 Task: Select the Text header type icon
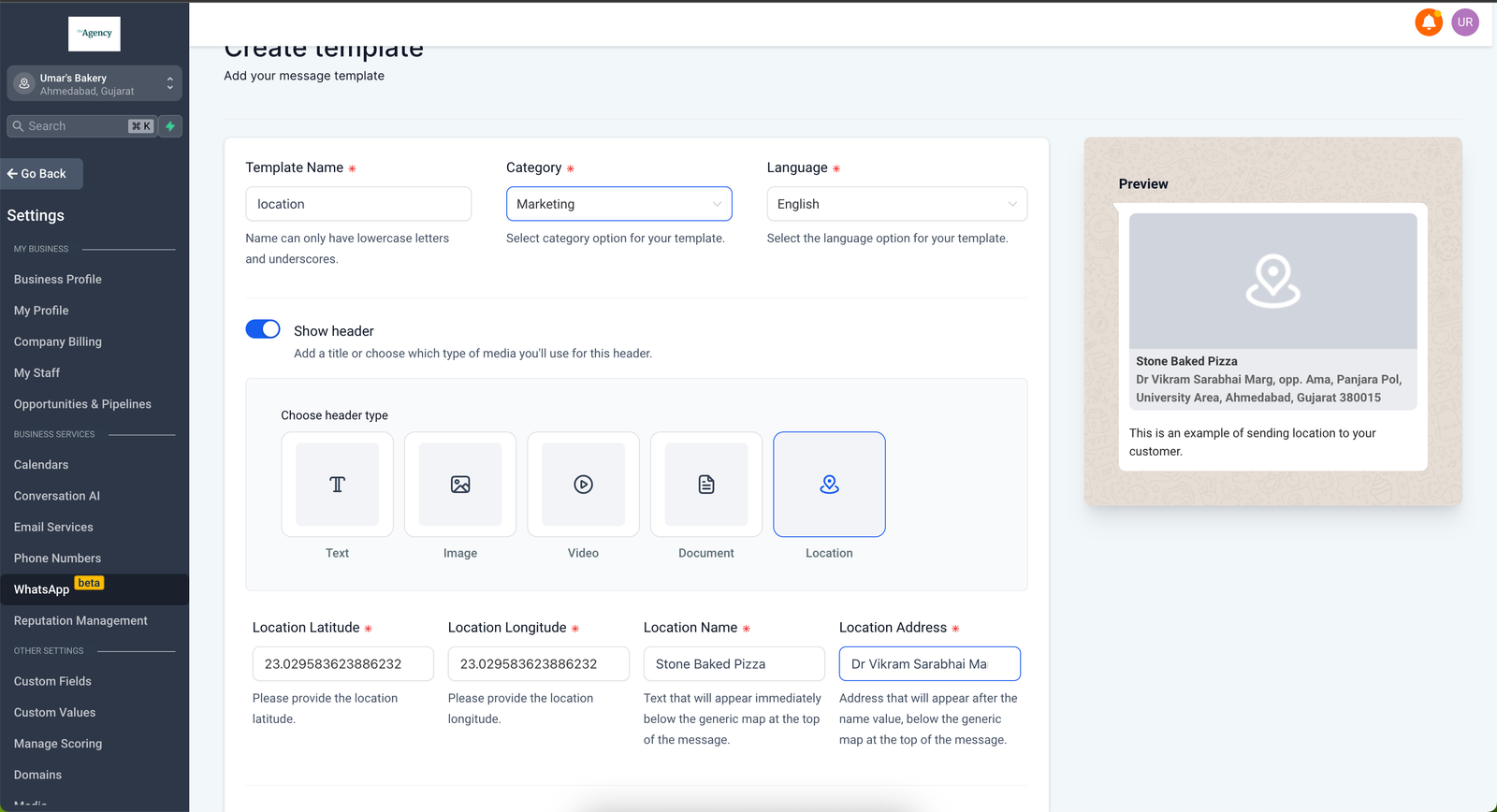(x=337, y=485)
